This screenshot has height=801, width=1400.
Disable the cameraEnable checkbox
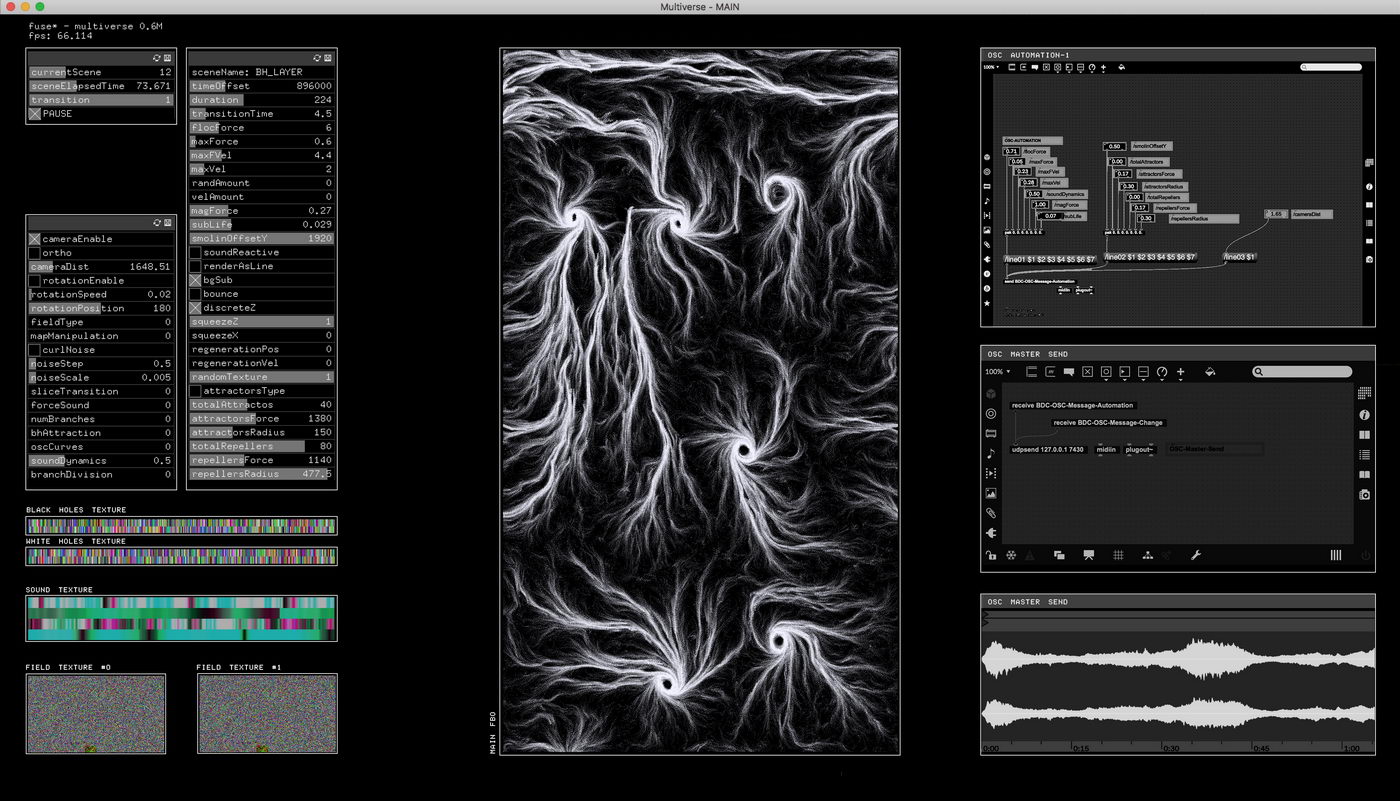tap(35, 239)
